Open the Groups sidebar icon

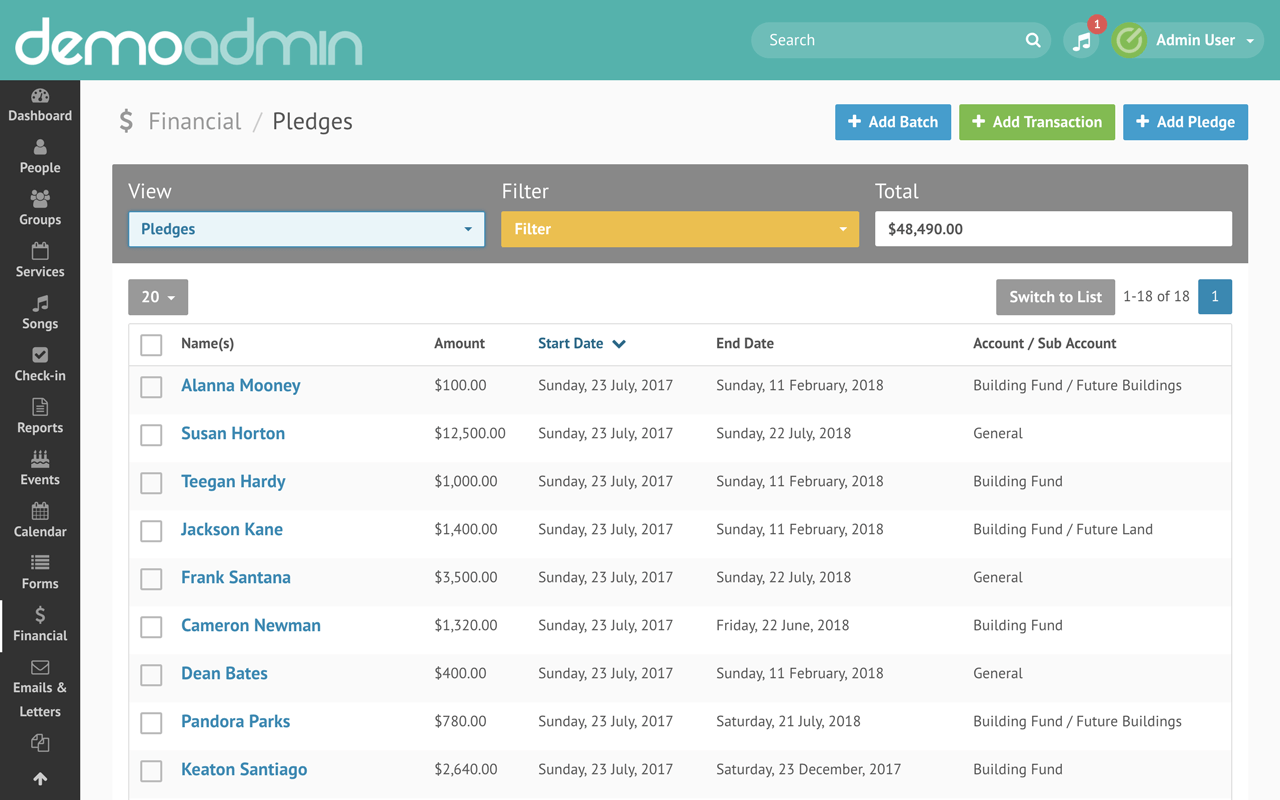(40, 199)
